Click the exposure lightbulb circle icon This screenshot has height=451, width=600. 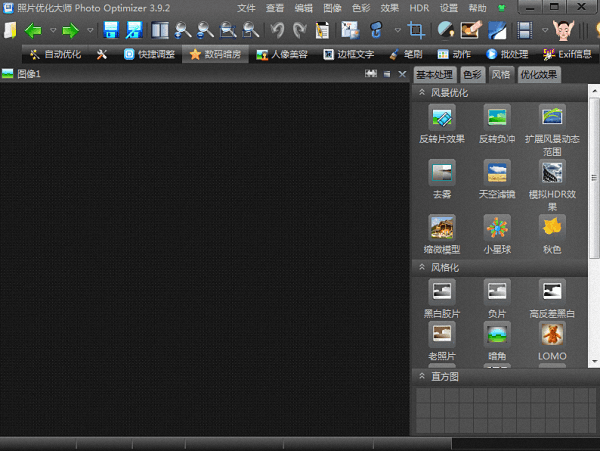[446, 30]
